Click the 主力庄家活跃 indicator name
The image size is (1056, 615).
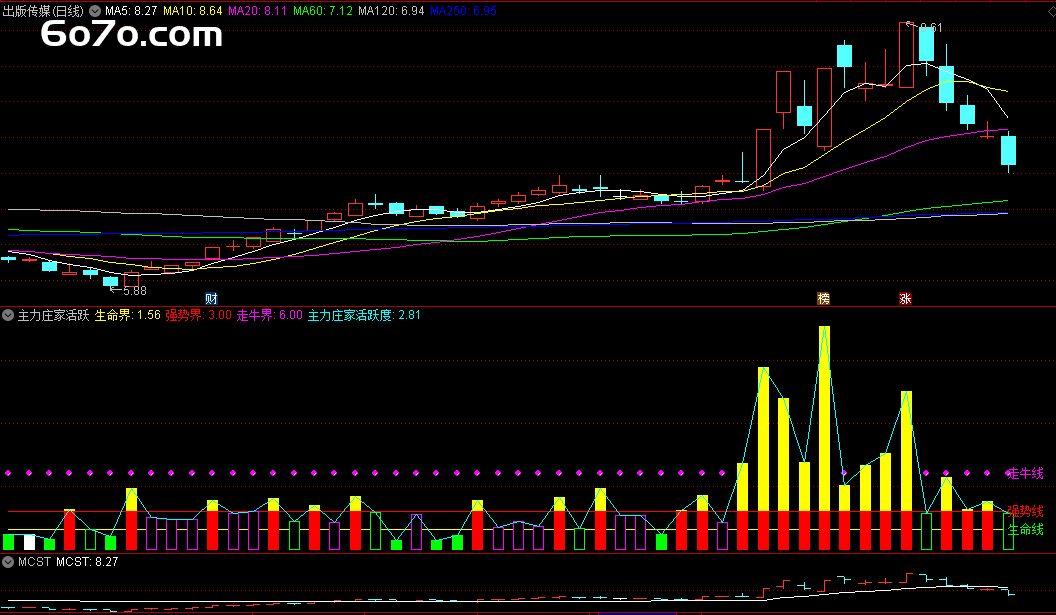click(x=53, y=315)
